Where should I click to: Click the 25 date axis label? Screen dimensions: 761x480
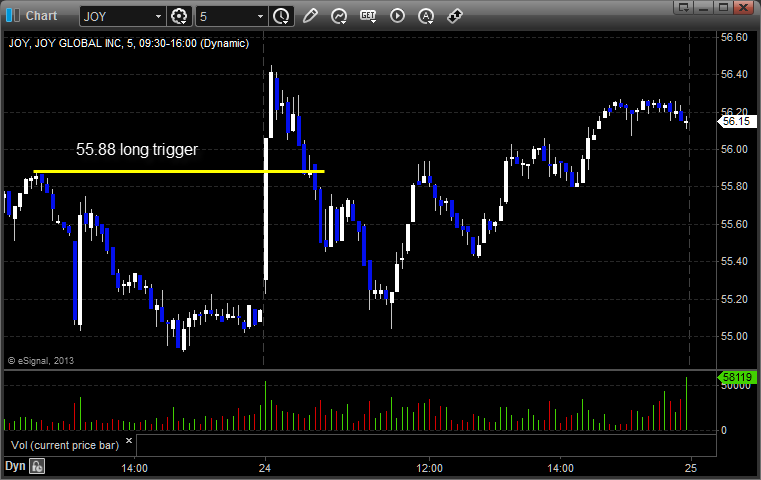pyautogui.click(x=691, y=468)
